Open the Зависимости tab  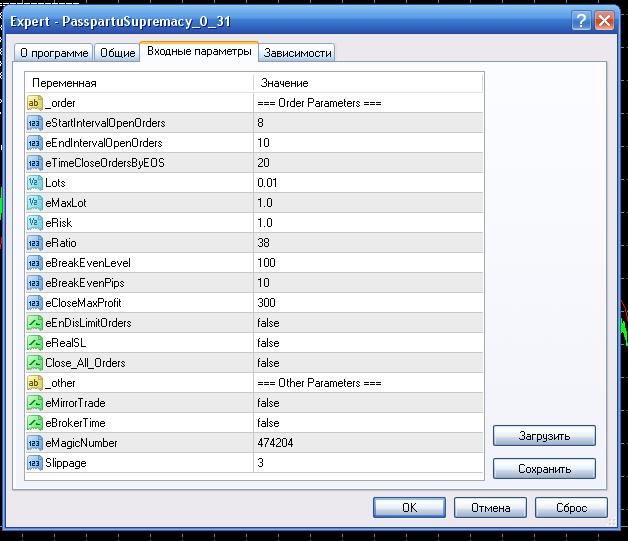(x=297, y=53)
